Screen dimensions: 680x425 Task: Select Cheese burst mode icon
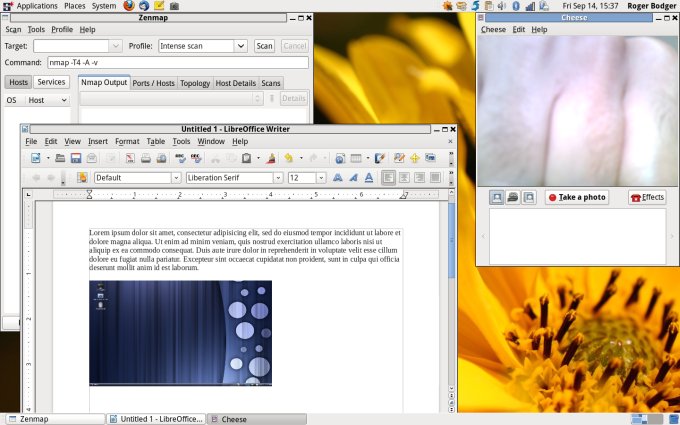(529, 197)
